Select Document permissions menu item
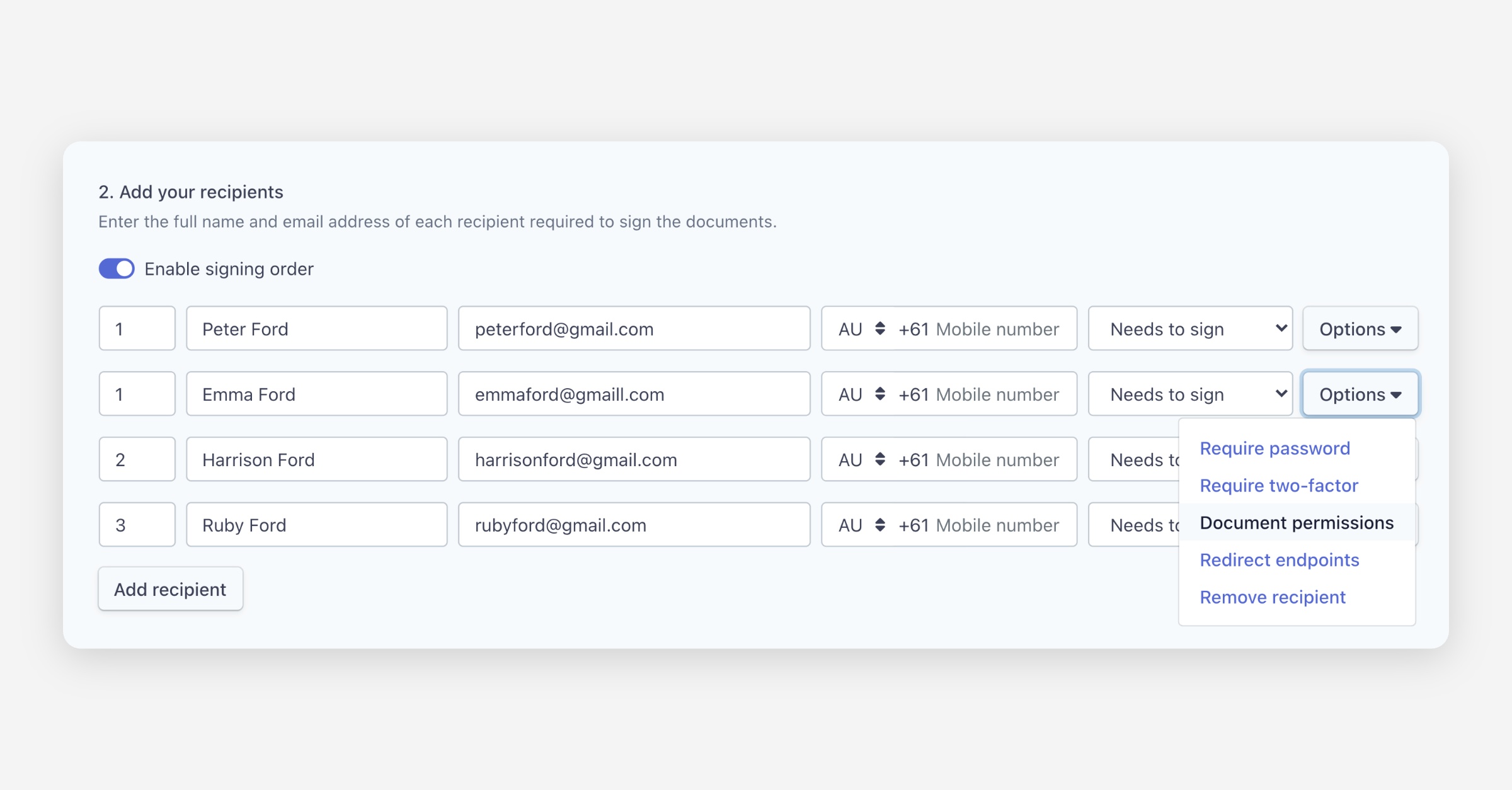1512x790 pixels. [x=1296, y=523]
